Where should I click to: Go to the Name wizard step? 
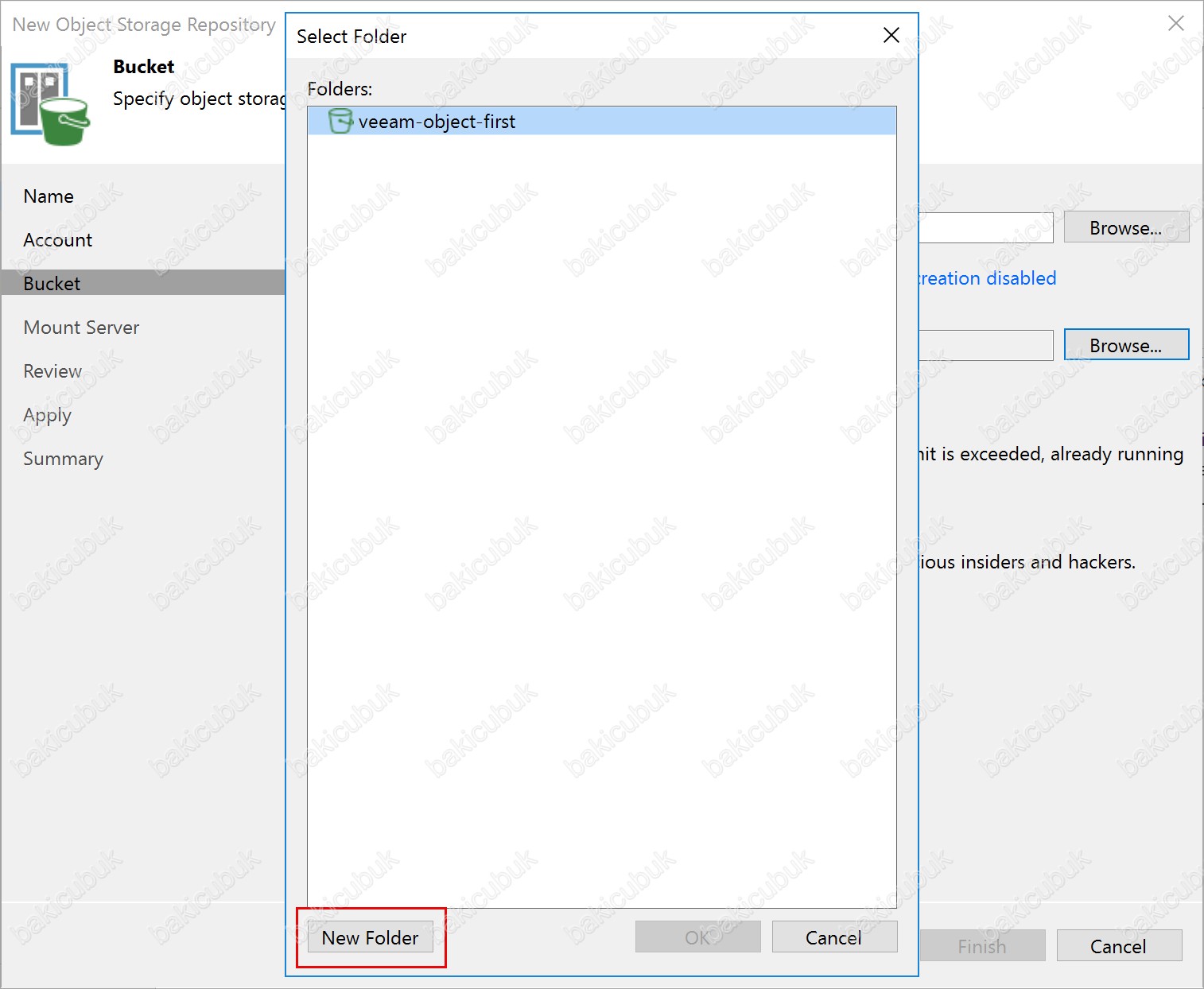pos(49,196)
